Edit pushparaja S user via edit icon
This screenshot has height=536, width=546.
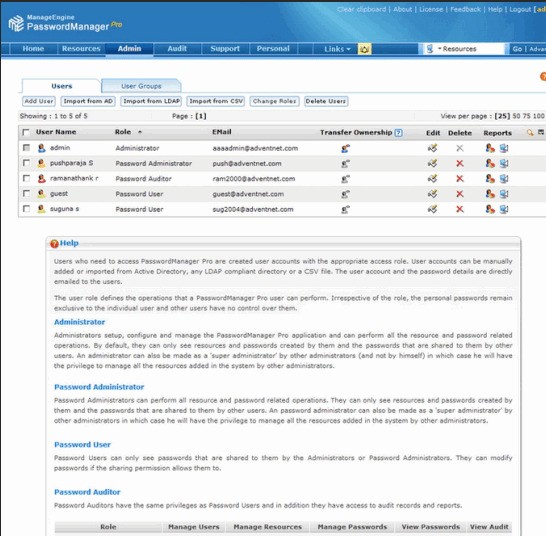pos(432,163)
